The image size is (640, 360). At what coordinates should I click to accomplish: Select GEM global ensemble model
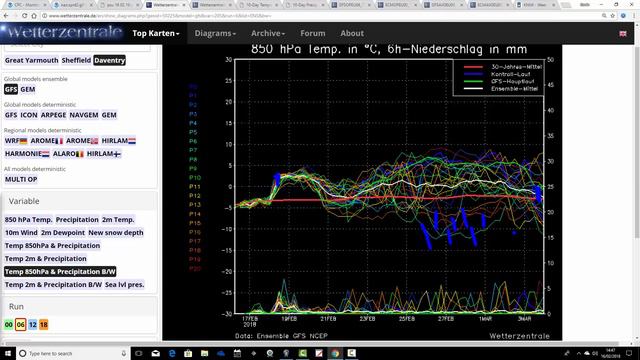point(28,89)
